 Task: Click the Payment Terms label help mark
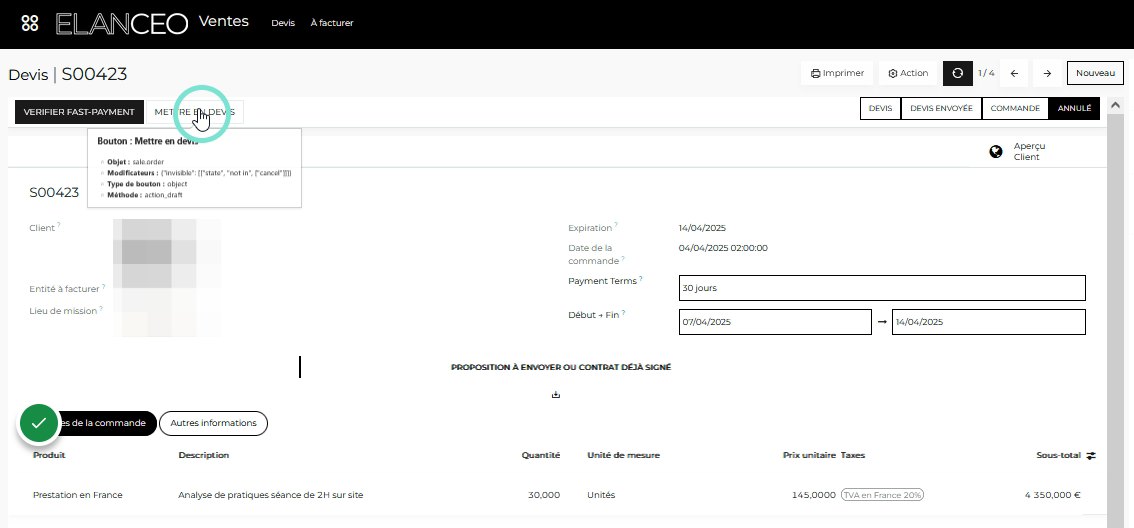pos(641,278)
